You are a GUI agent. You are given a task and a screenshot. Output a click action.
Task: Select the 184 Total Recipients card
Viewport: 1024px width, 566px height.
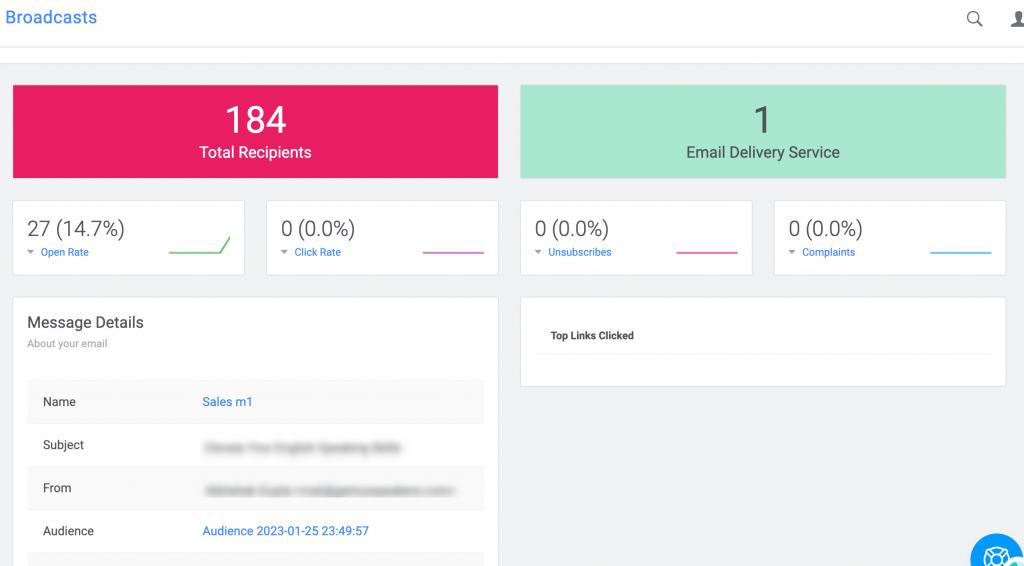255,131
